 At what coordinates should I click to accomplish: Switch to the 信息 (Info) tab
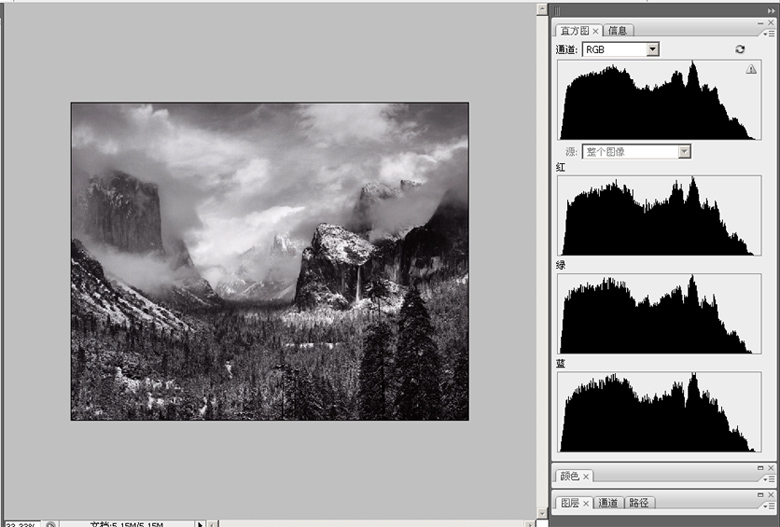pyautogui.click(x=619, y=31)
